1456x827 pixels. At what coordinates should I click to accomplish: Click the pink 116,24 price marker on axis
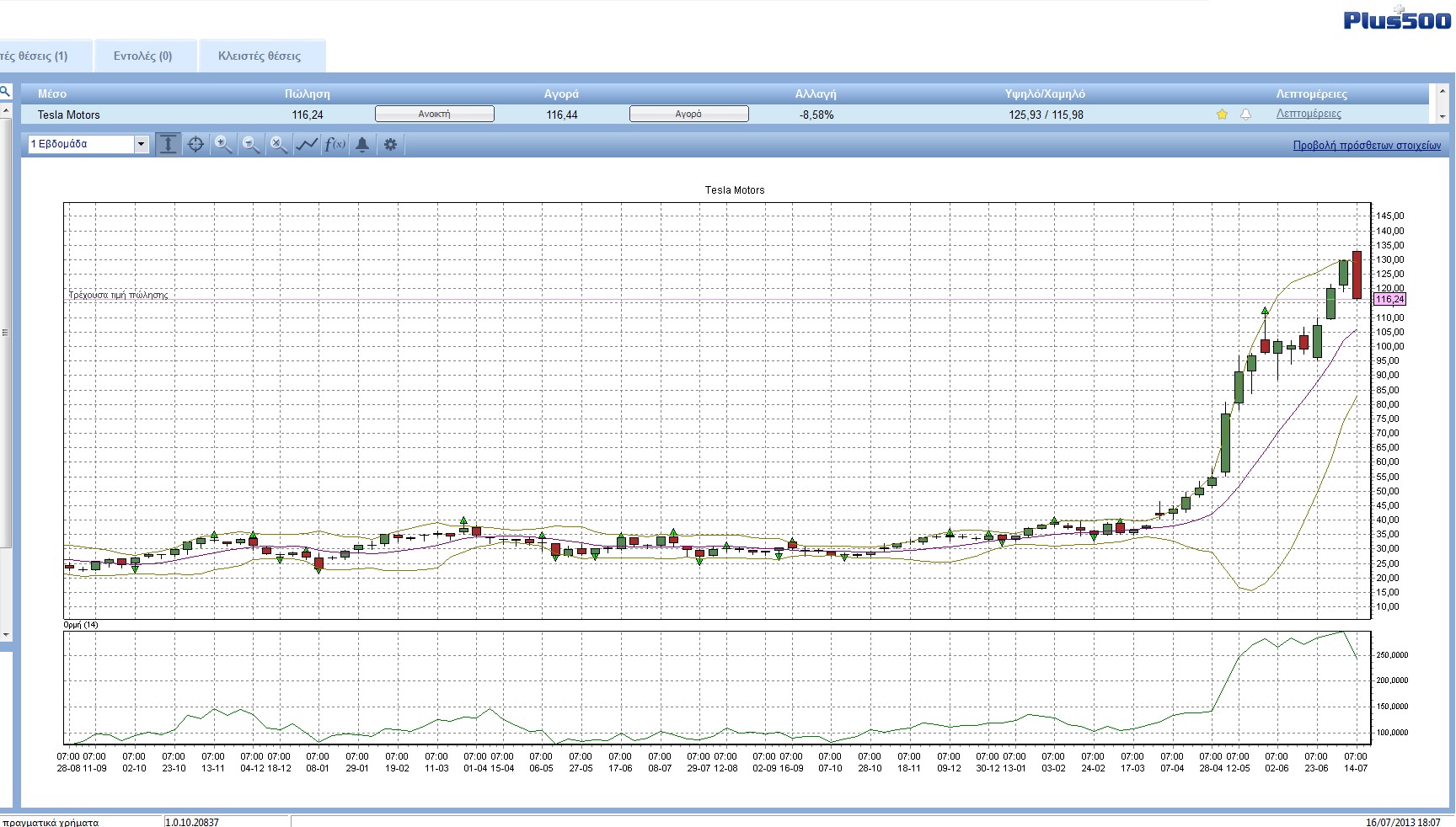(x=1389, y=299)
